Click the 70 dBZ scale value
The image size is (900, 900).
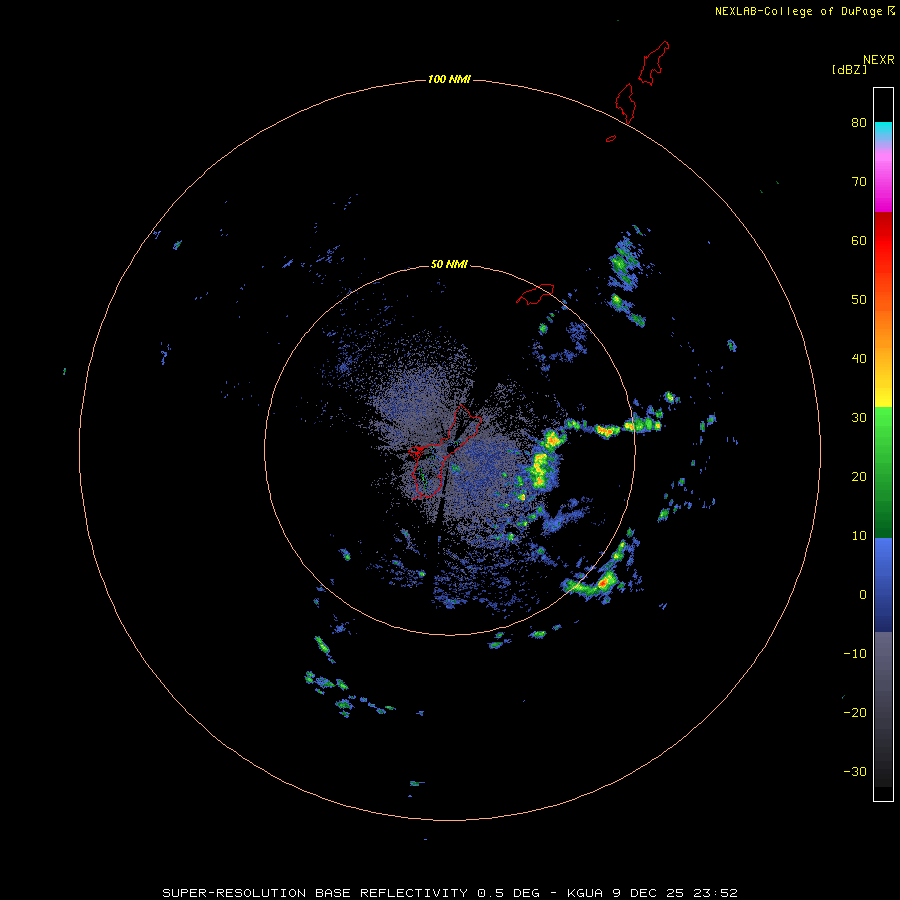[859, 181]
